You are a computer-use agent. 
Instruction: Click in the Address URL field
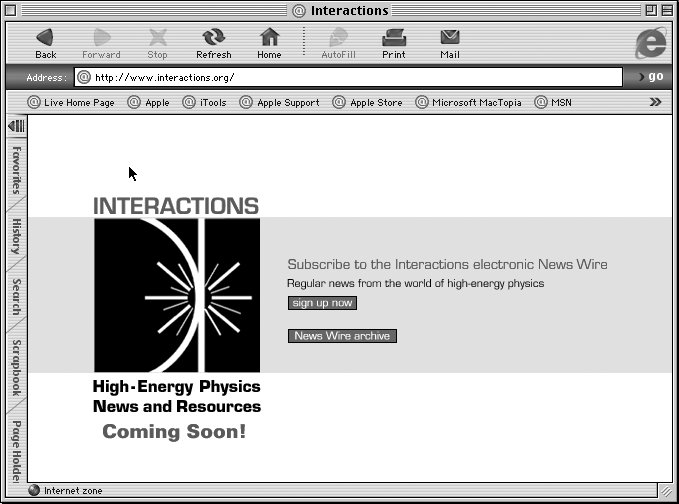point(348,77)
